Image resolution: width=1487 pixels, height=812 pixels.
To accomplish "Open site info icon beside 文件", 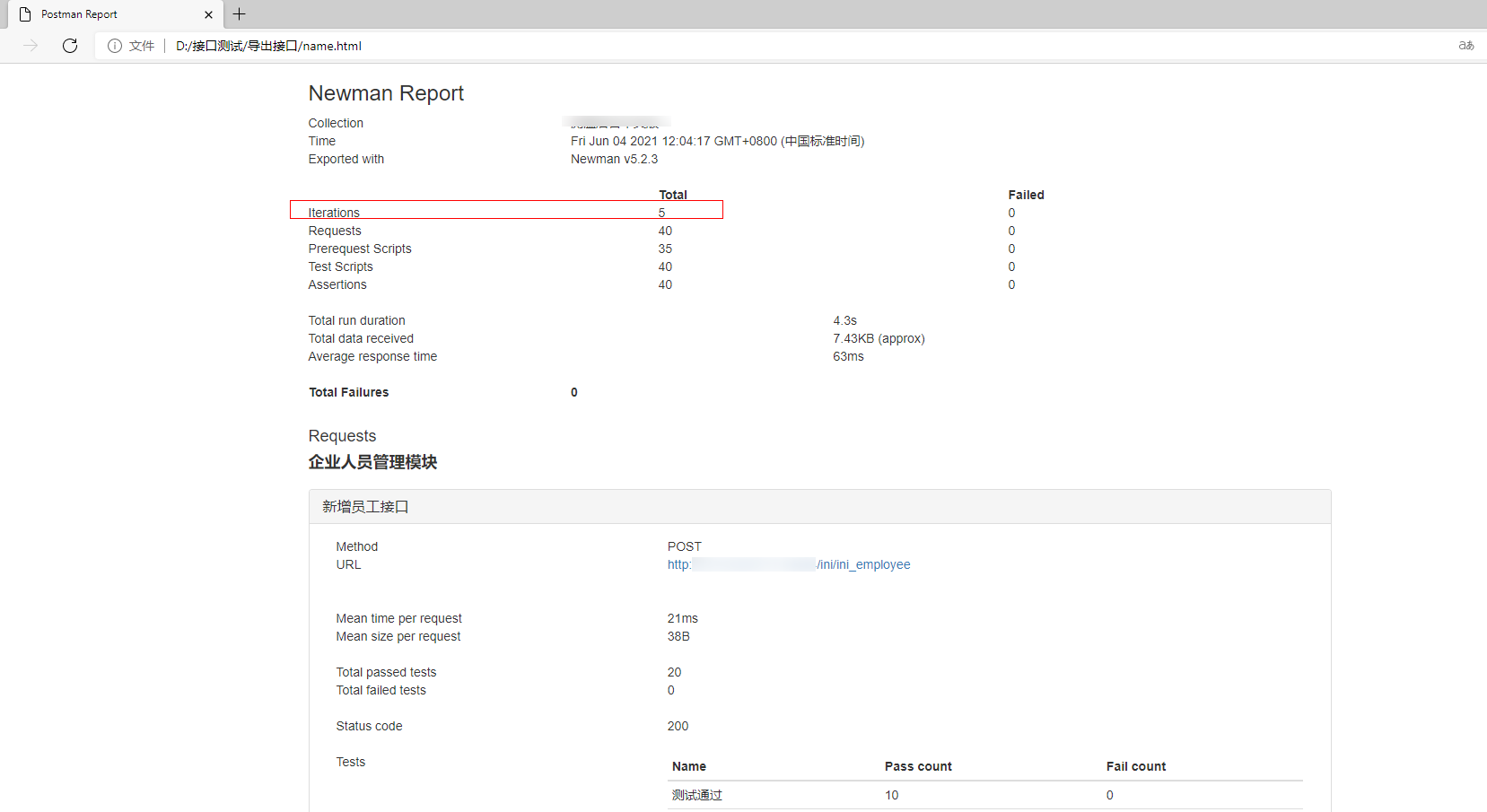I will [x=115, y=46].
